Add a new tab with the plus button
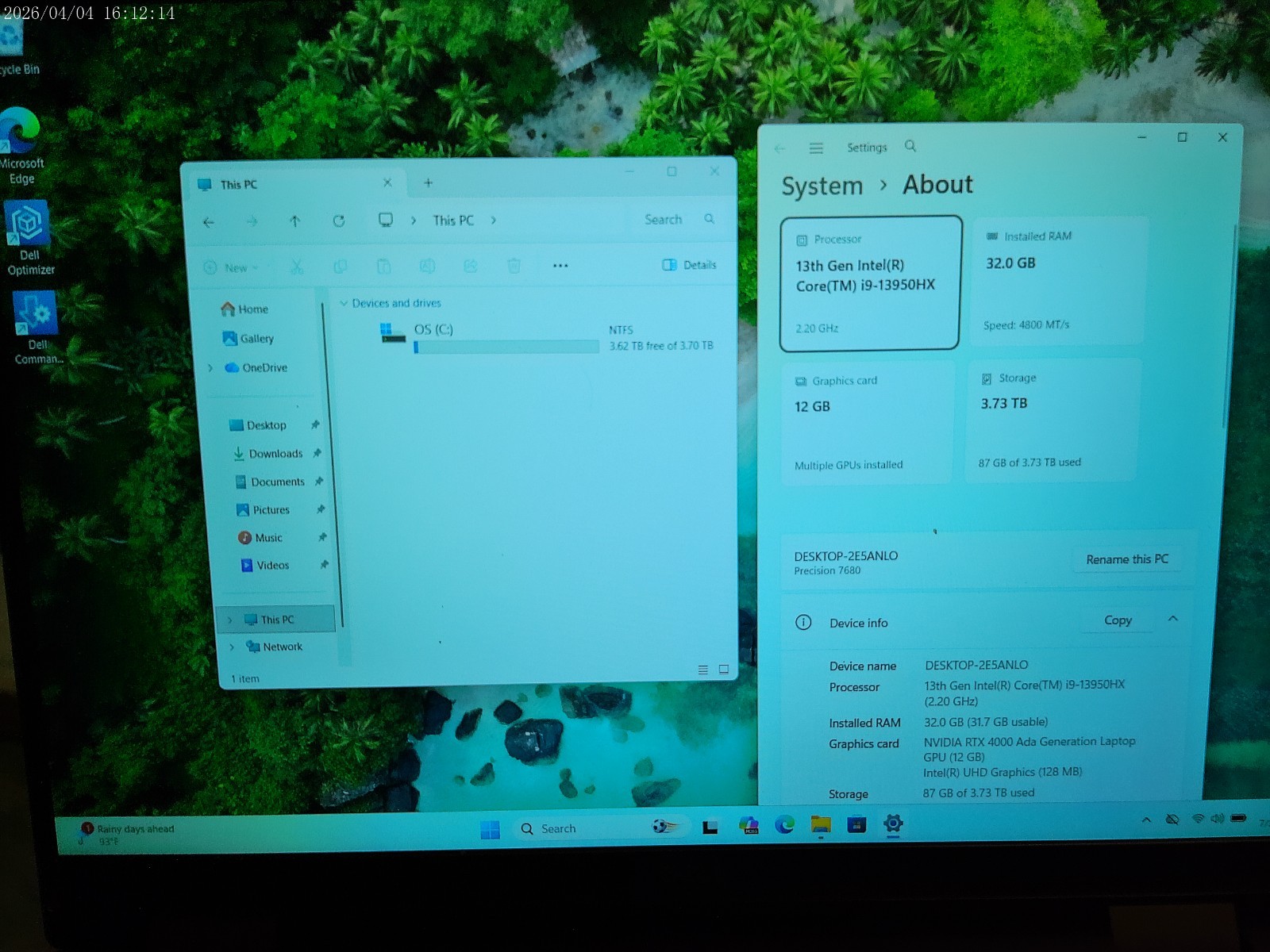The height and width of the screenshot is (952, 1270). (428, 183)
